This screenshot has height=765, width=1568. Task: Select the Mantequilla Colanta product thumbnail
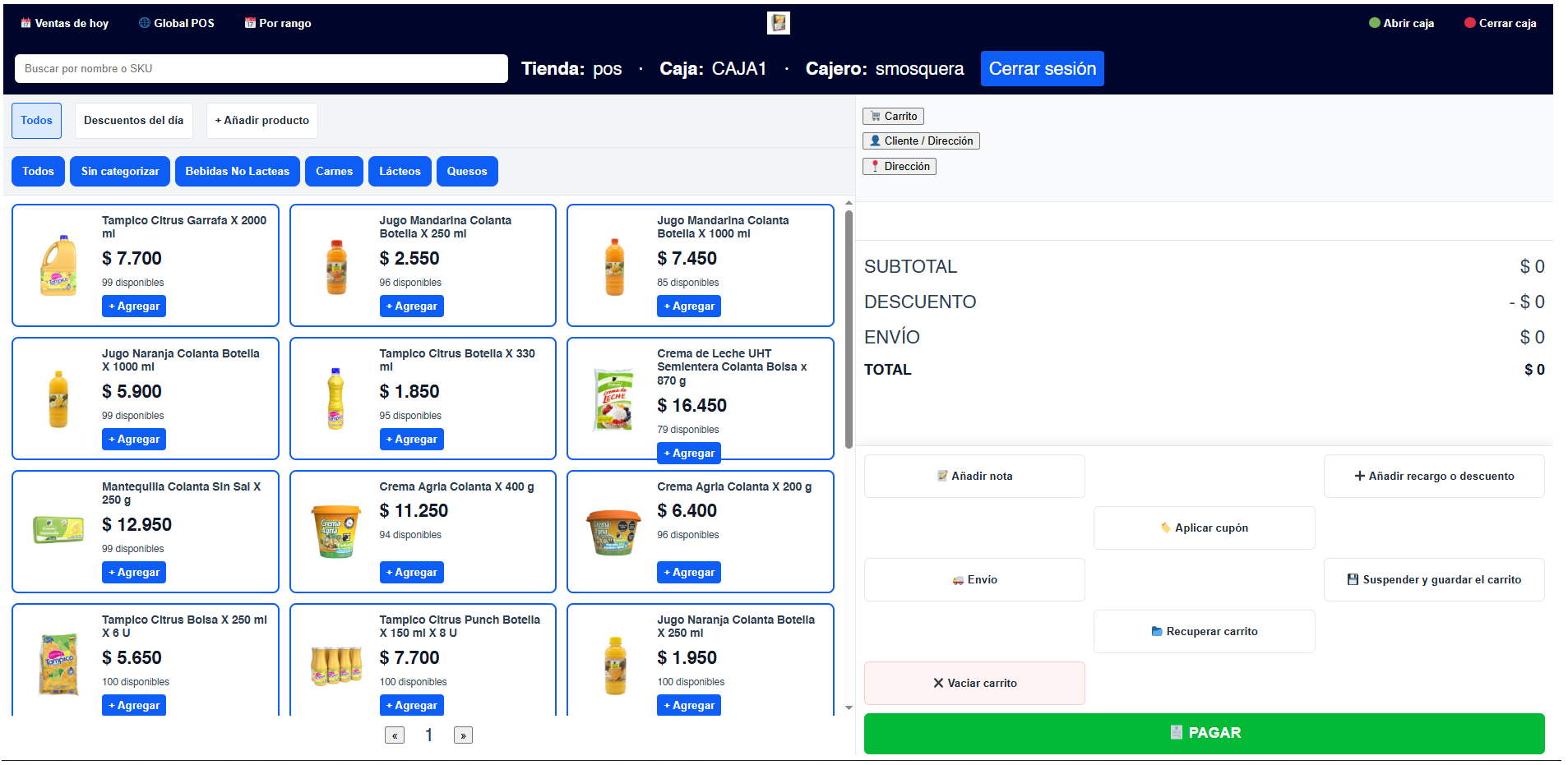(58, 530)
